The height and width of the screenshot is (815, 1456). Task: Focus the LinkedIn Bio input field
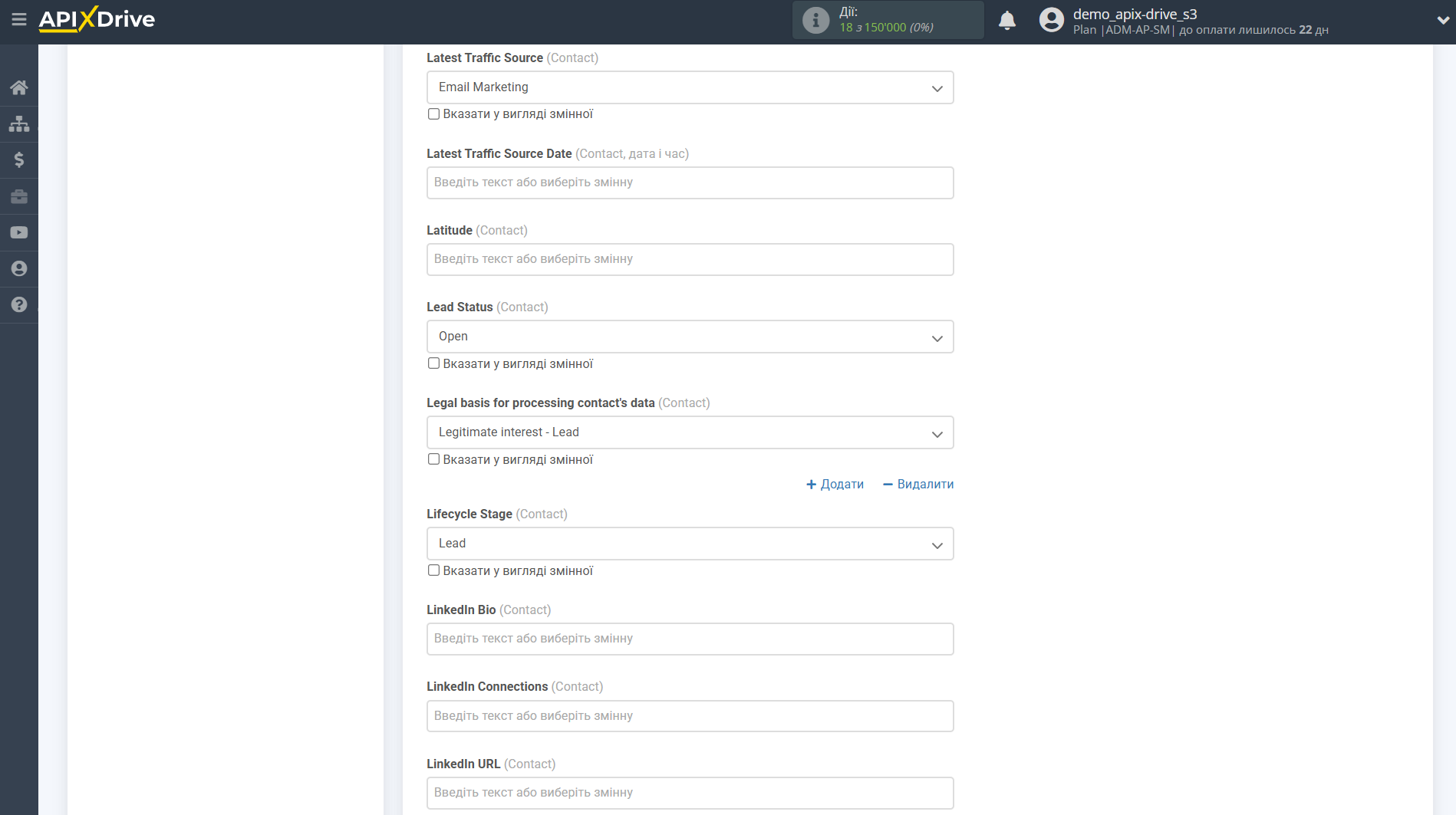(x=690, y=639)
